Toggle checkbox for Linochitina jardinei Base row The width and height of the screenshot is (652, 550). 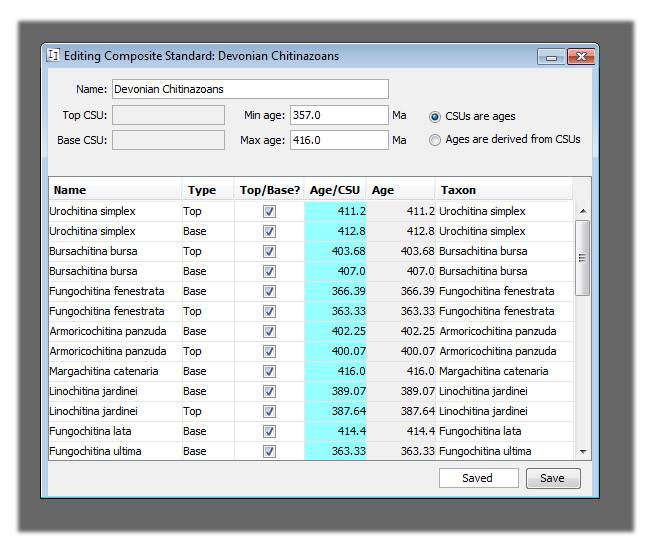(x=269, y=391)
